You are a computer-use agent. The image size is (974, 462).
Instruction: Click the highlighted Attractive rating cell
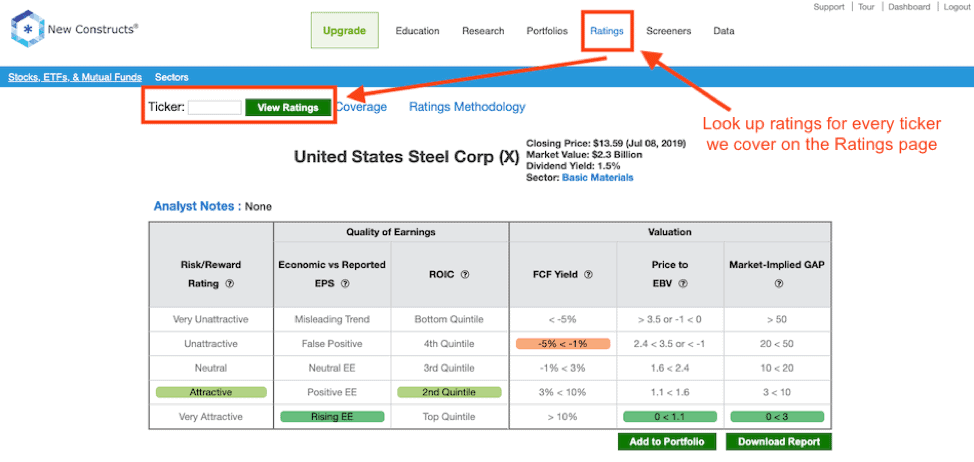[211, 392]
